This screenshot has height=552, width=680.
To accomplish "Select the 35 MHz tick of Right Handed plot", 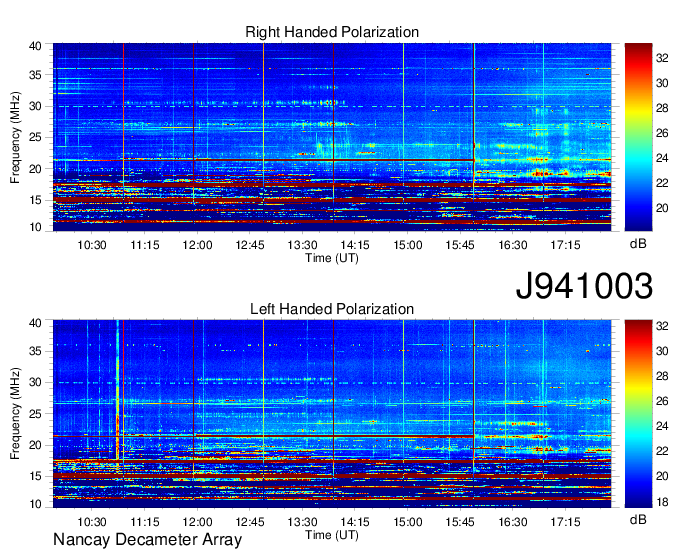I will pyautogui.click(x=35, y=75).
